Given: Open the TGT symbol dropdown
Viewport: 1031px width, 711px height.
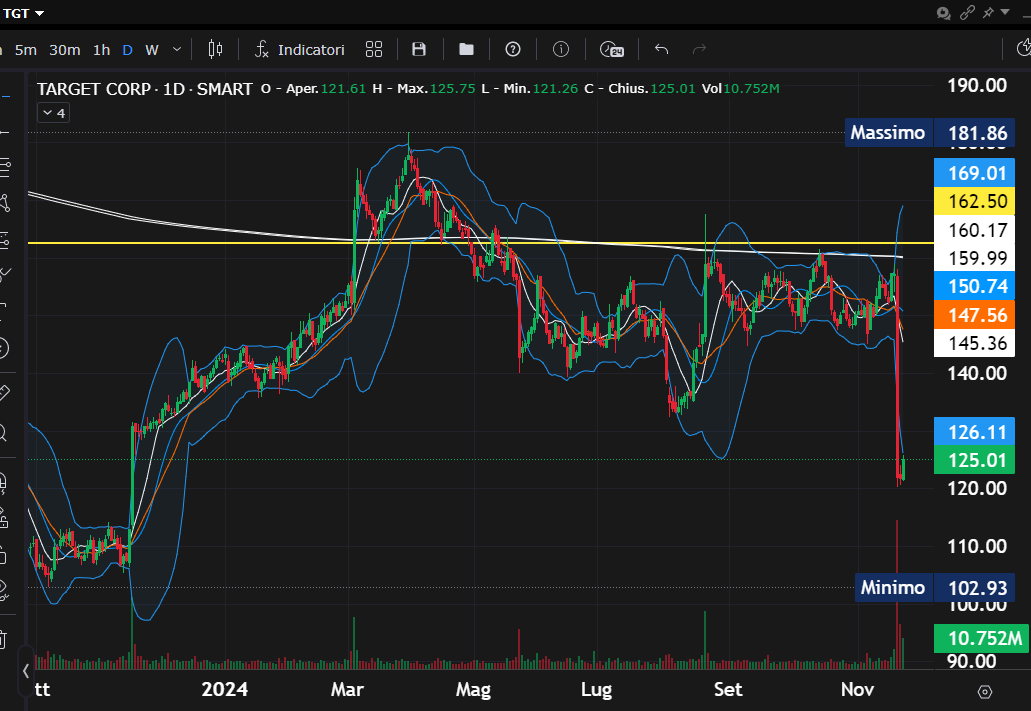Looking at the screenshot, I should (x=24, y=13).
